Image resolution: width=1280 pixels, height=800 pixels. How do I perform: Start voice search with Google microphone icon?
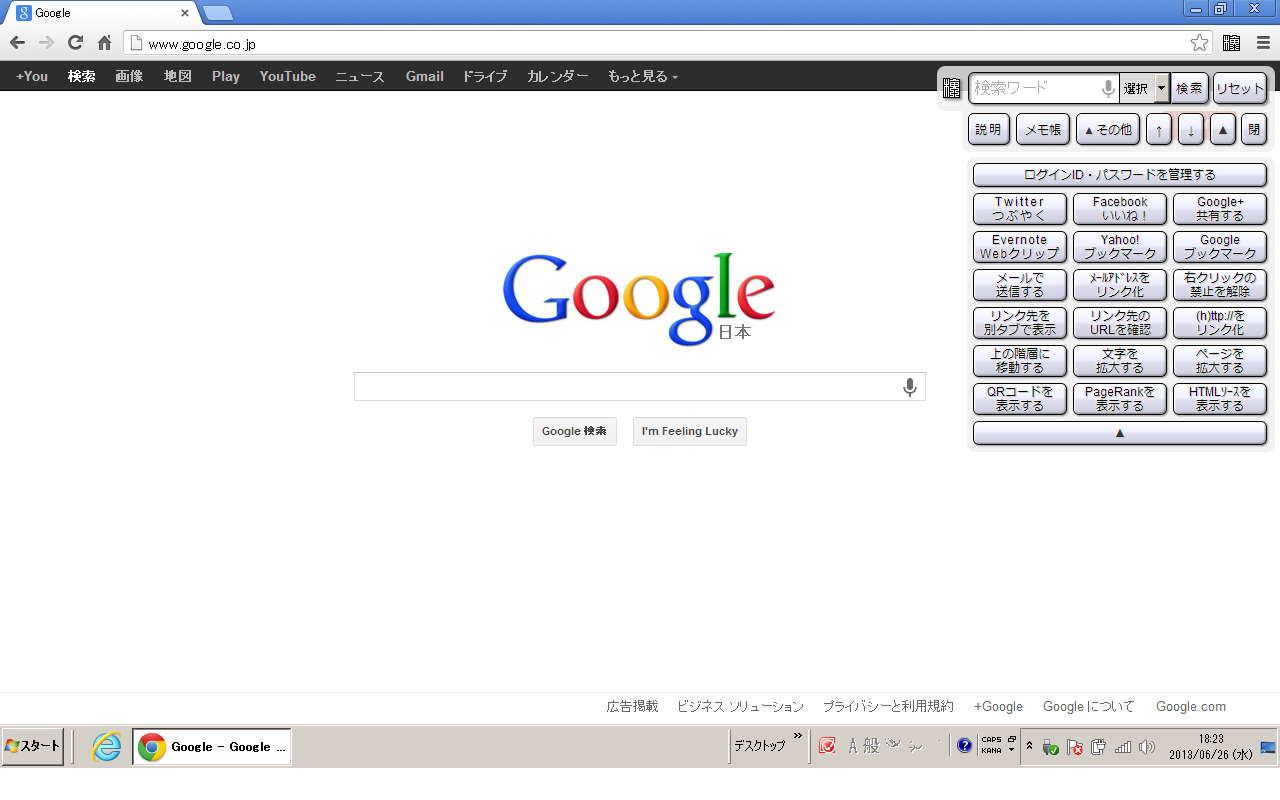909,387
